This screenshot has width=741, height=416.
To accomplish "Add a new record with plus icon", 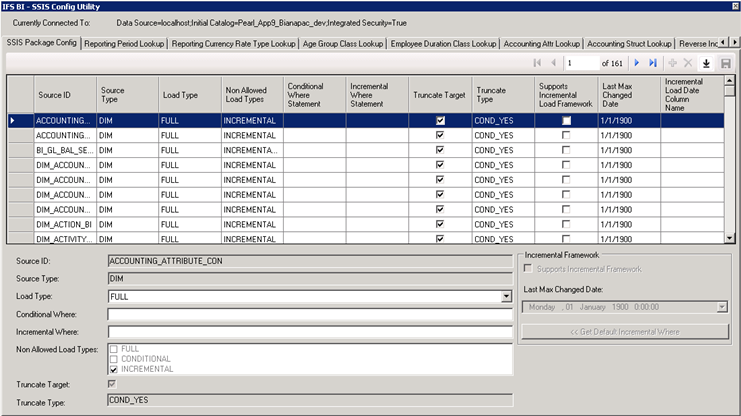I will coord(672,63).
